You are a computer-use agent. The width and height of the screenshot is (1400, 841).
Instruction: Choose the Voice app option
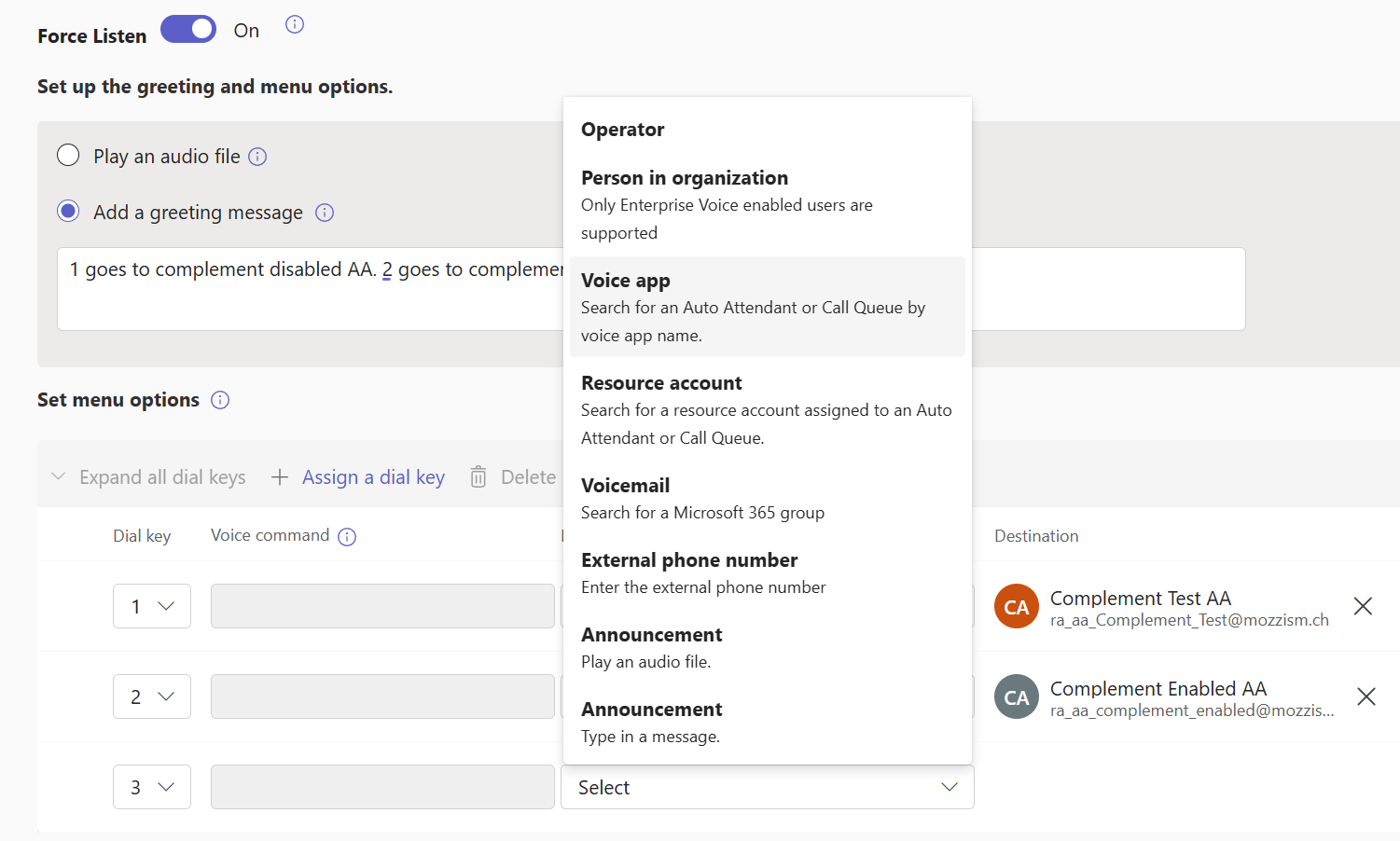[x=768, y=307]
